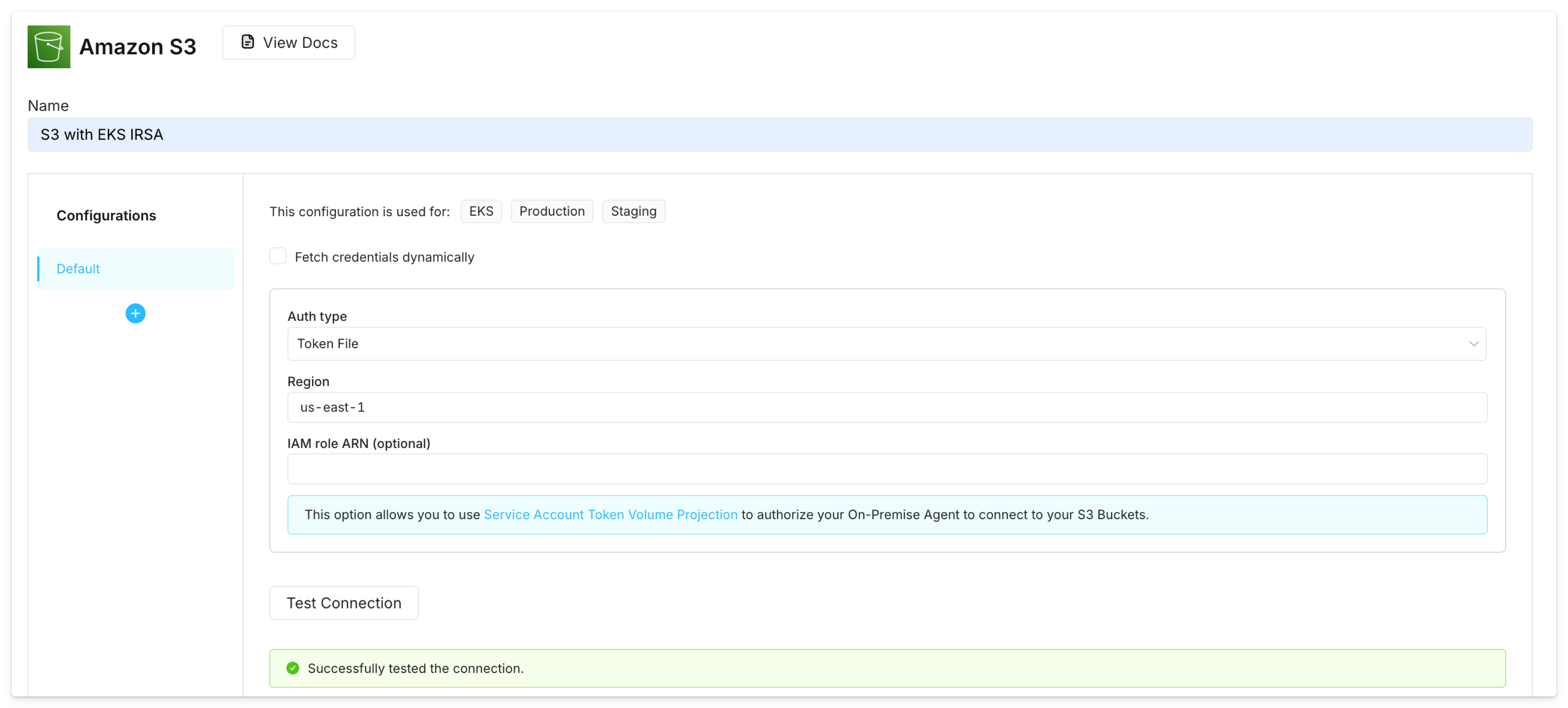The image size is (1568, 708).
Task: Click the Configurations panel heading
Action: point(106,215)
